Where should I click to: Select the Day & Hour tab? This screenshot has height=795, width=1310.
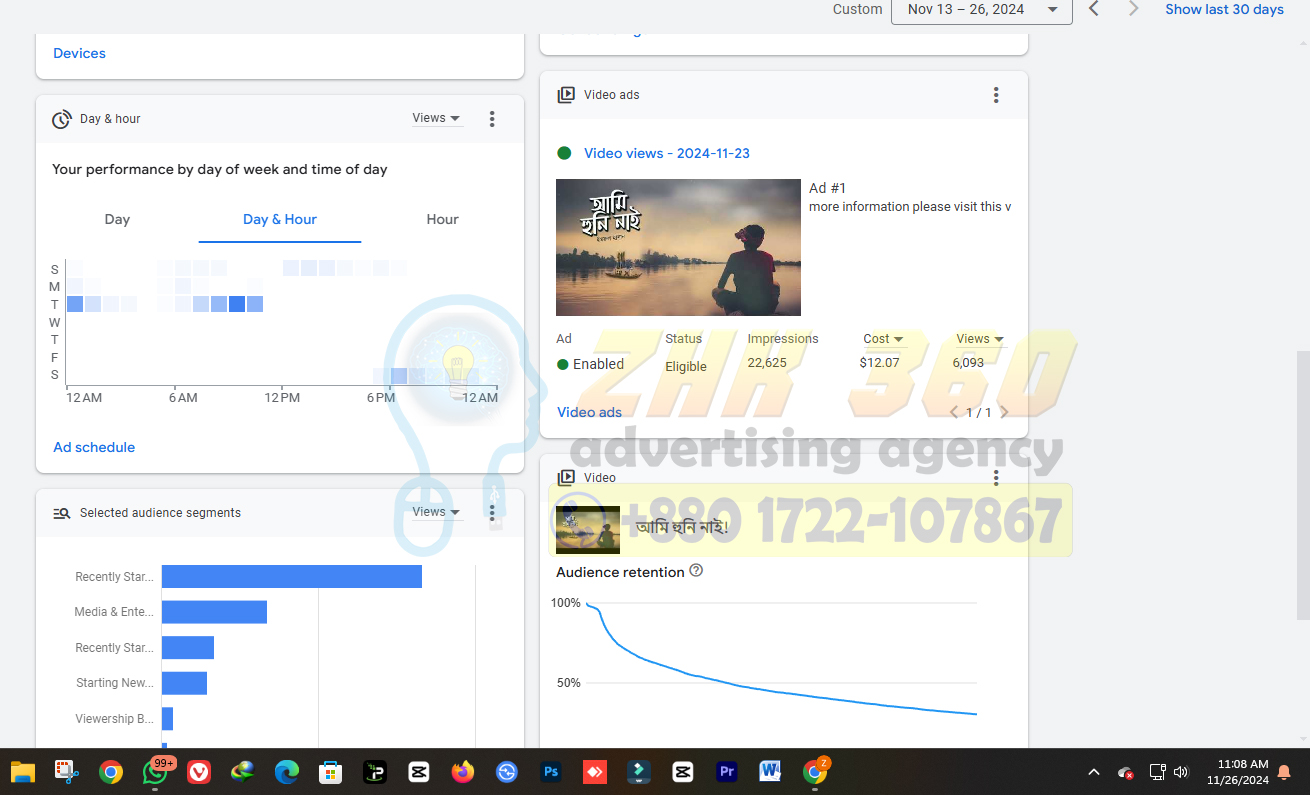pos(280,220)
